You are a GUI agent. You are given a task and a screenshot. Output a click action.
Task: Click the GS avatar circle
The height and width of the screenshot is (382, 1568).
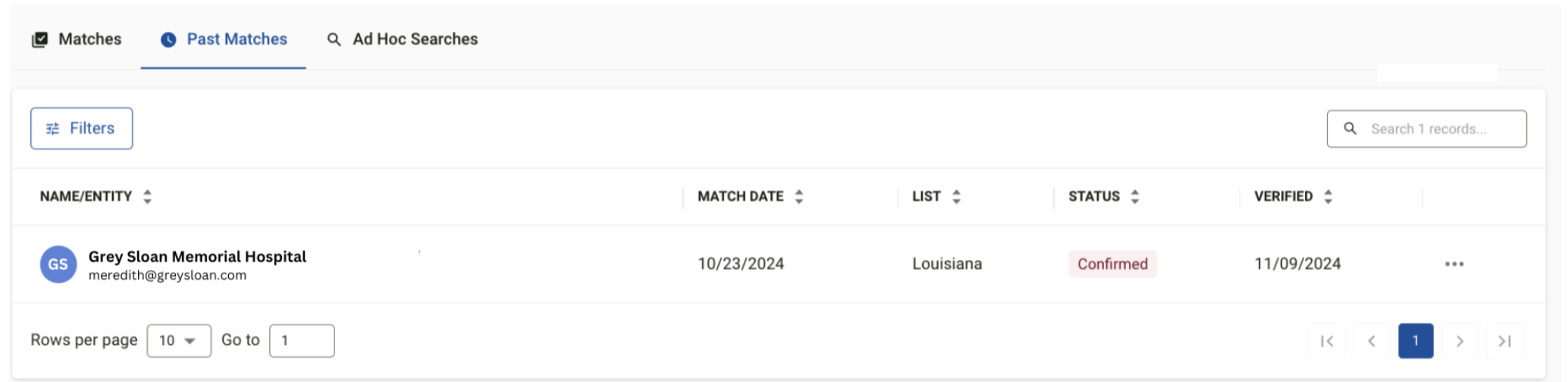coord(58,265)
